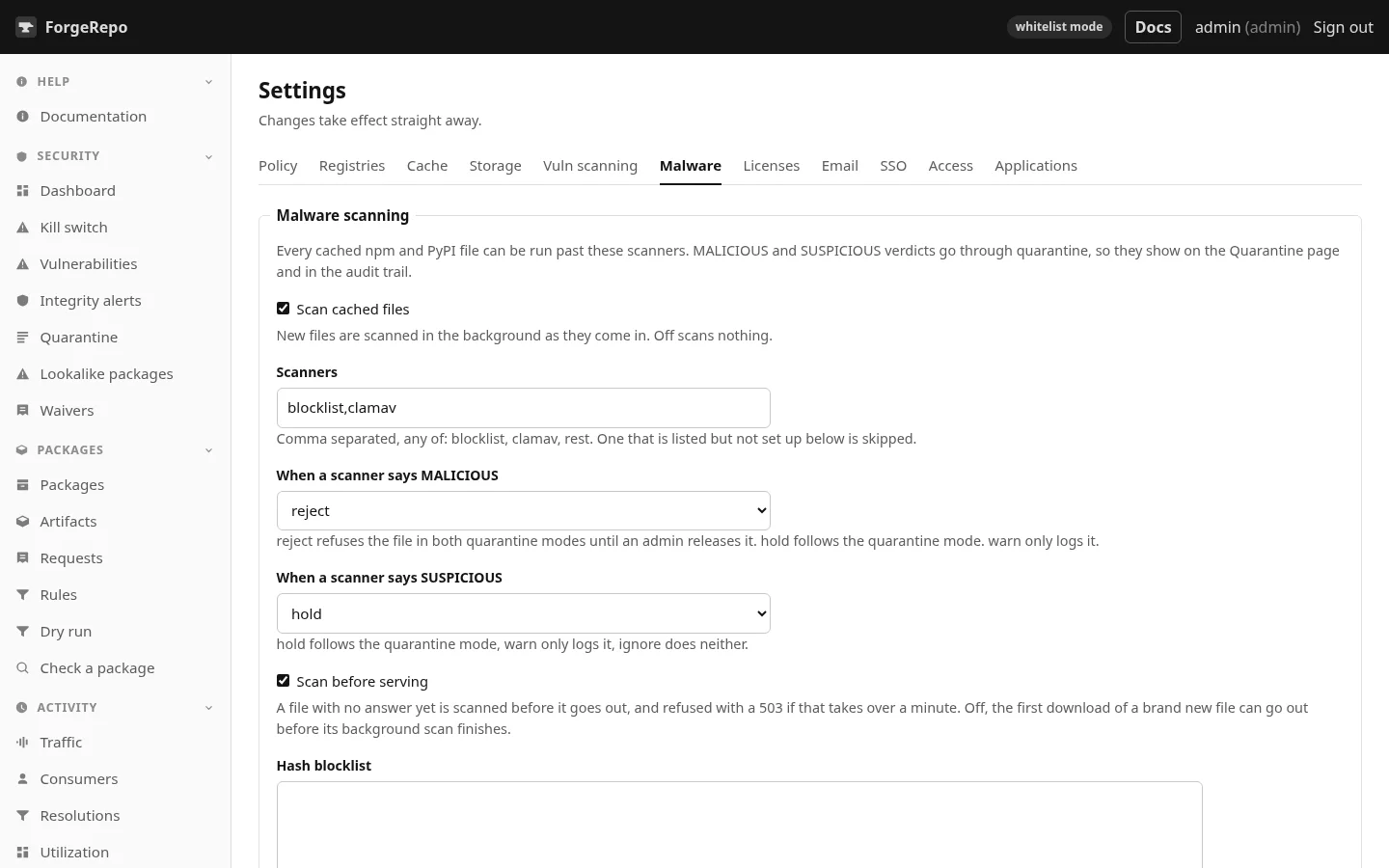Click the Check a package magnifier icon

point(23,668)
